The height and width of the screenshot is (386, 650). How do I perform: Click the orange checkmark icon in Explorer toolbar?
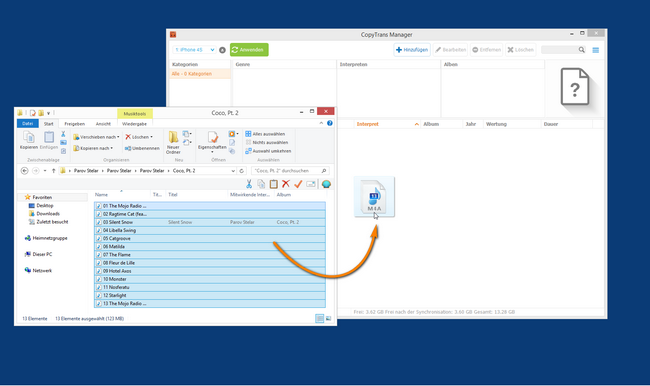click(298, 184)
